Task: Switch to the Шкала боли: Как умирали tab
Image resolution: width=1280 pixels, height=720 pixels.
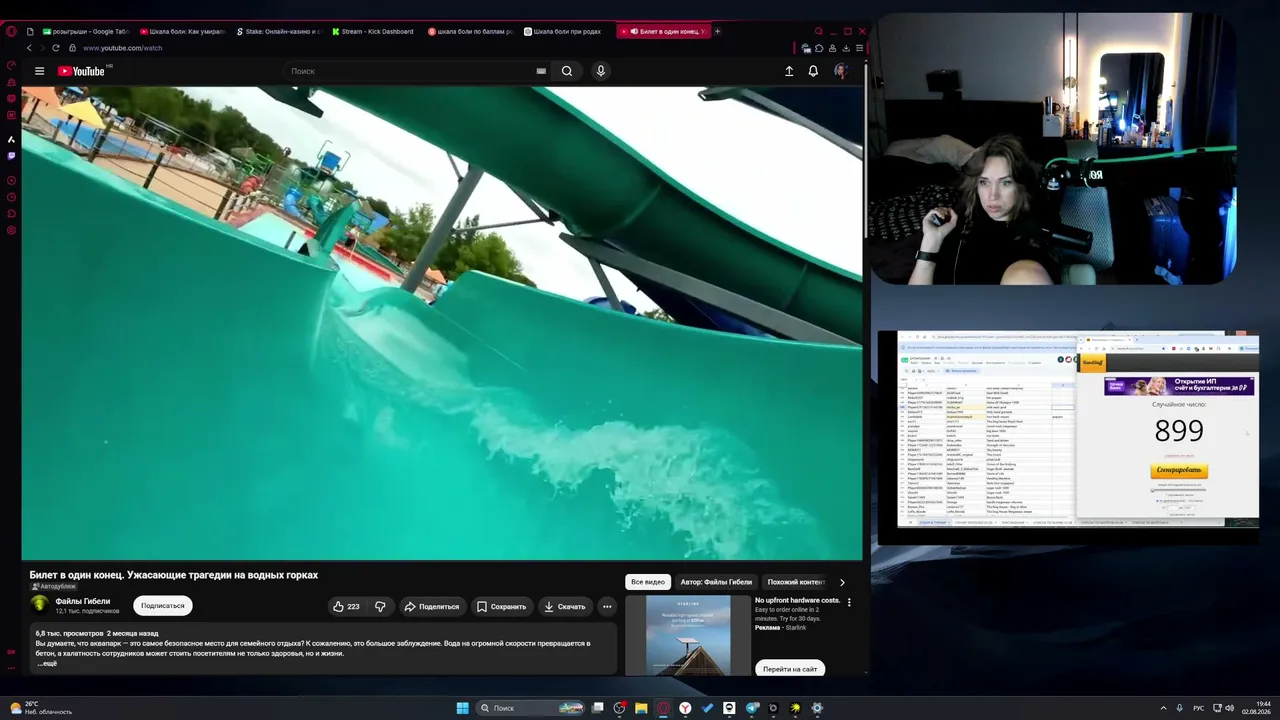Action: 182,31
